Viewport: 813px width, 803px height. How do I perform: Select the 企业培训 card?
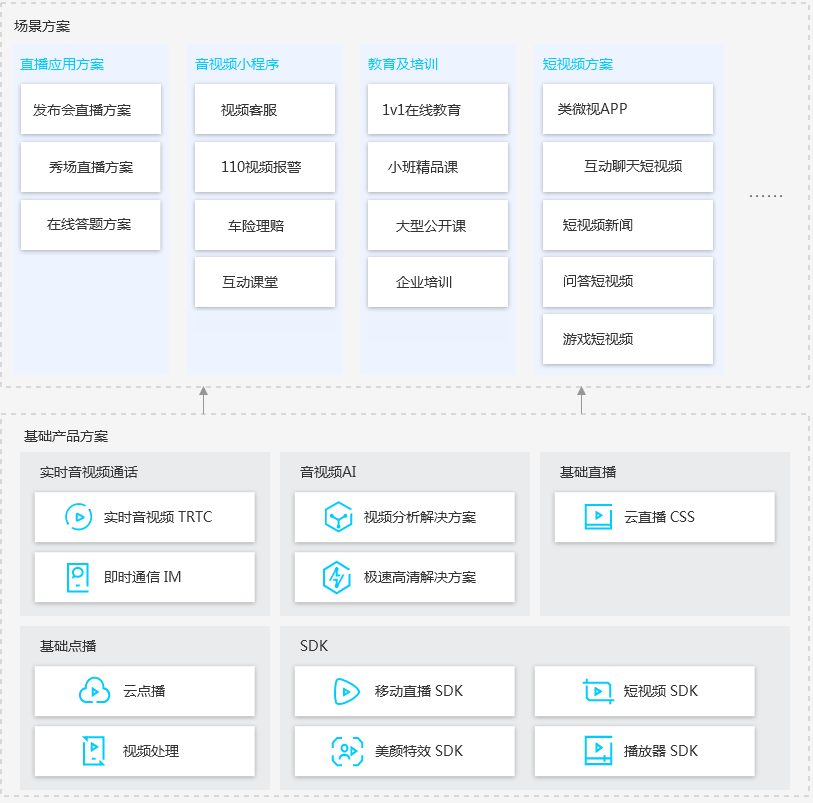pos(437,282)
